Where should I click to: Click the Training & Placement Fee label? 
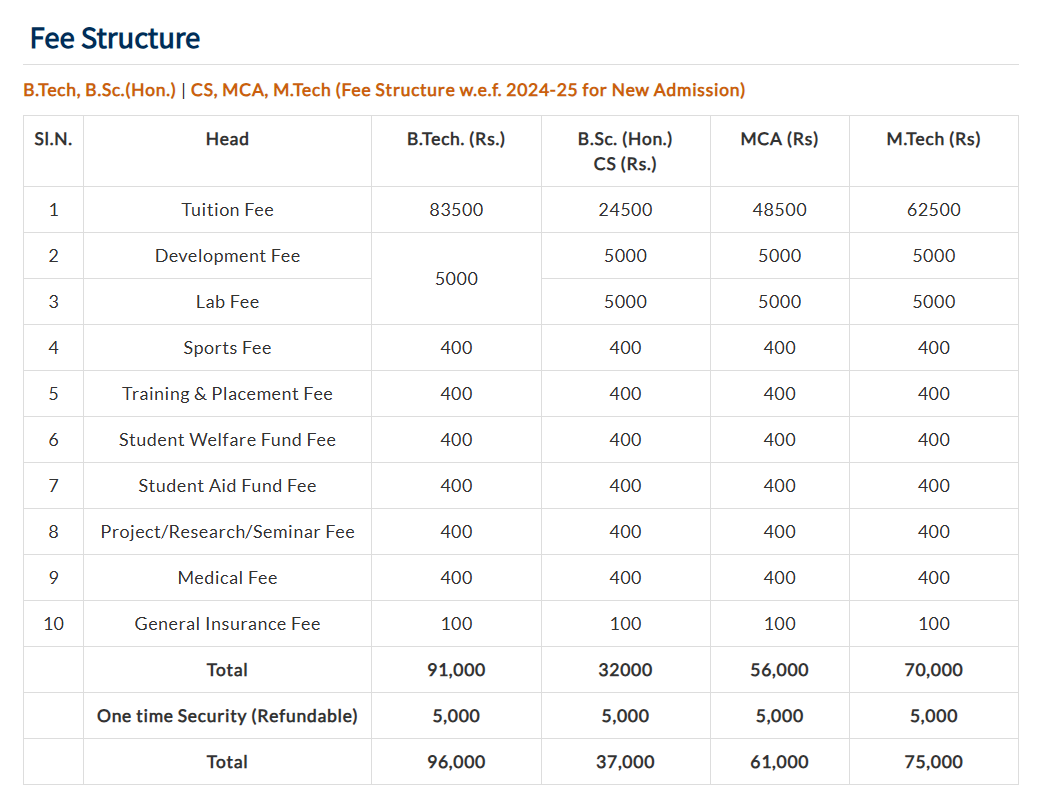tap(227, 394)
